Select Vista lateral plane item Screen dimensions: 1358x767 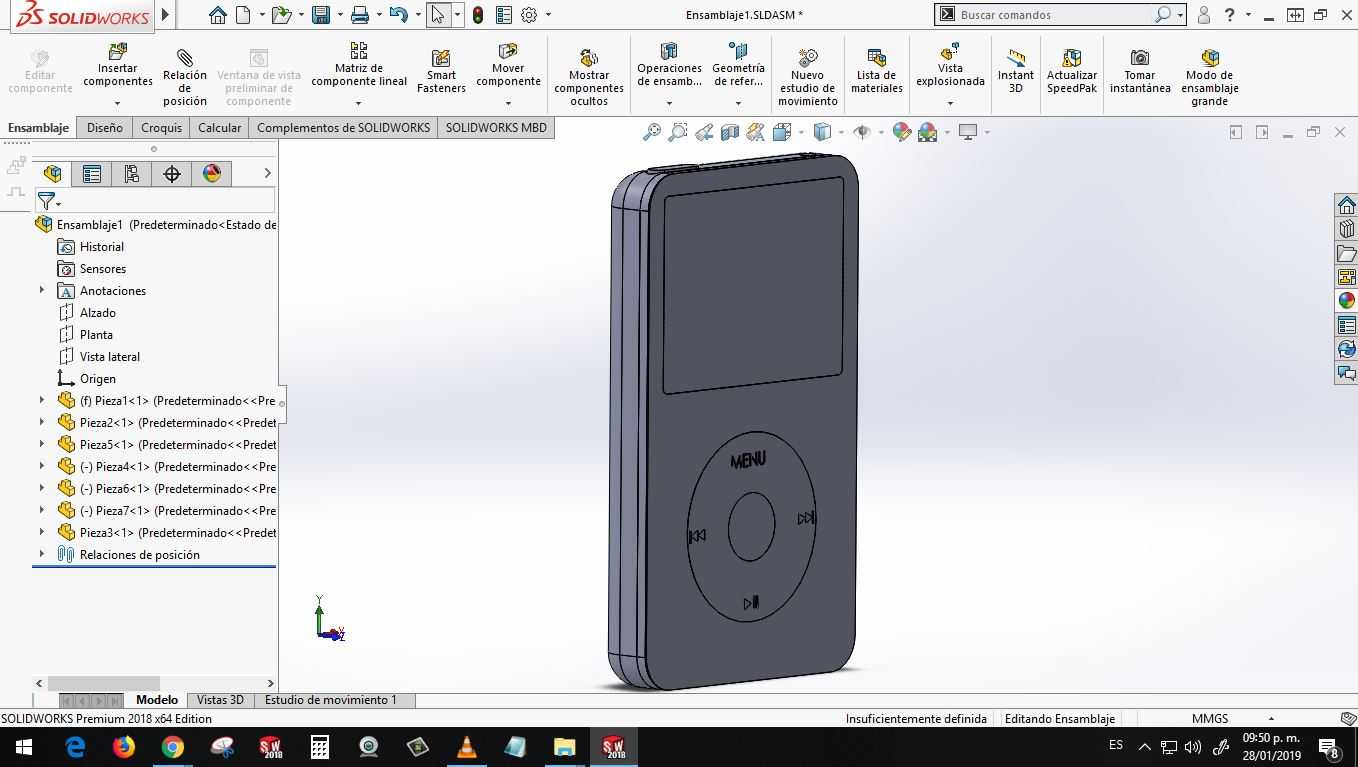pos(109,357)
